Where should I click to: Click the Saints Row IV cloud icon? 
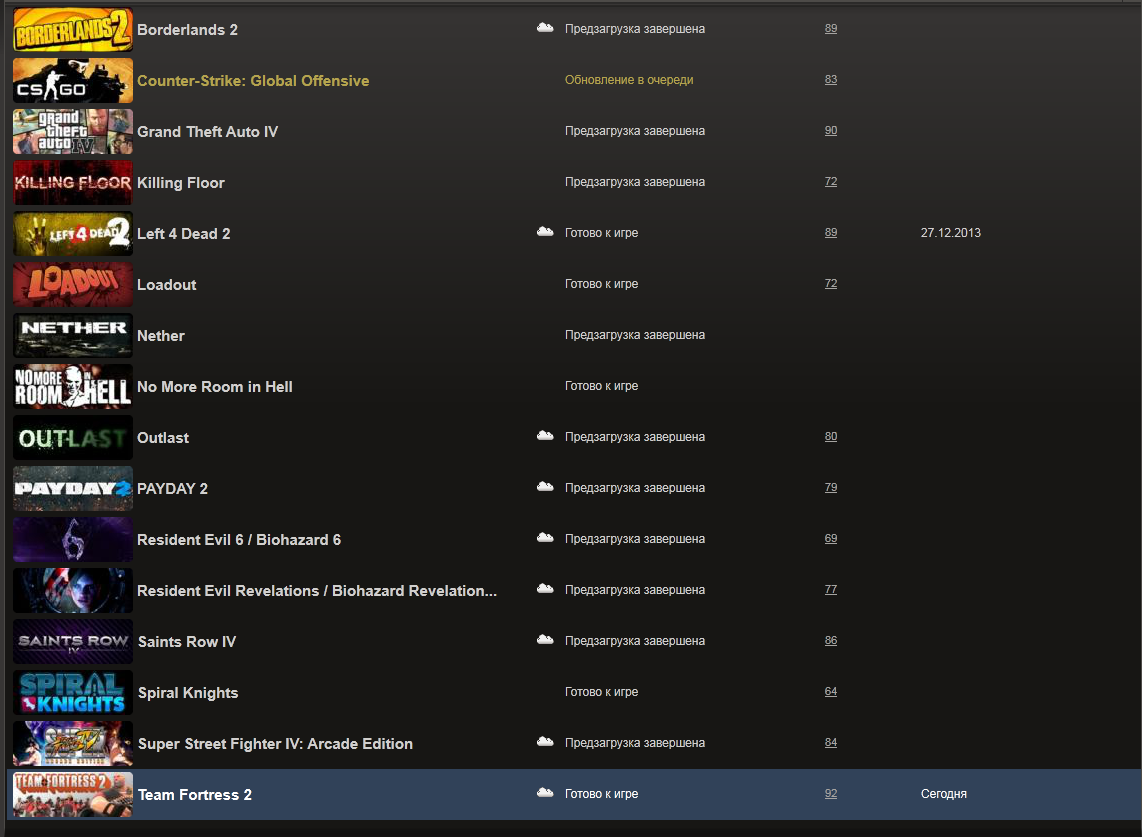pyautogui.click(x=545, y=640)
